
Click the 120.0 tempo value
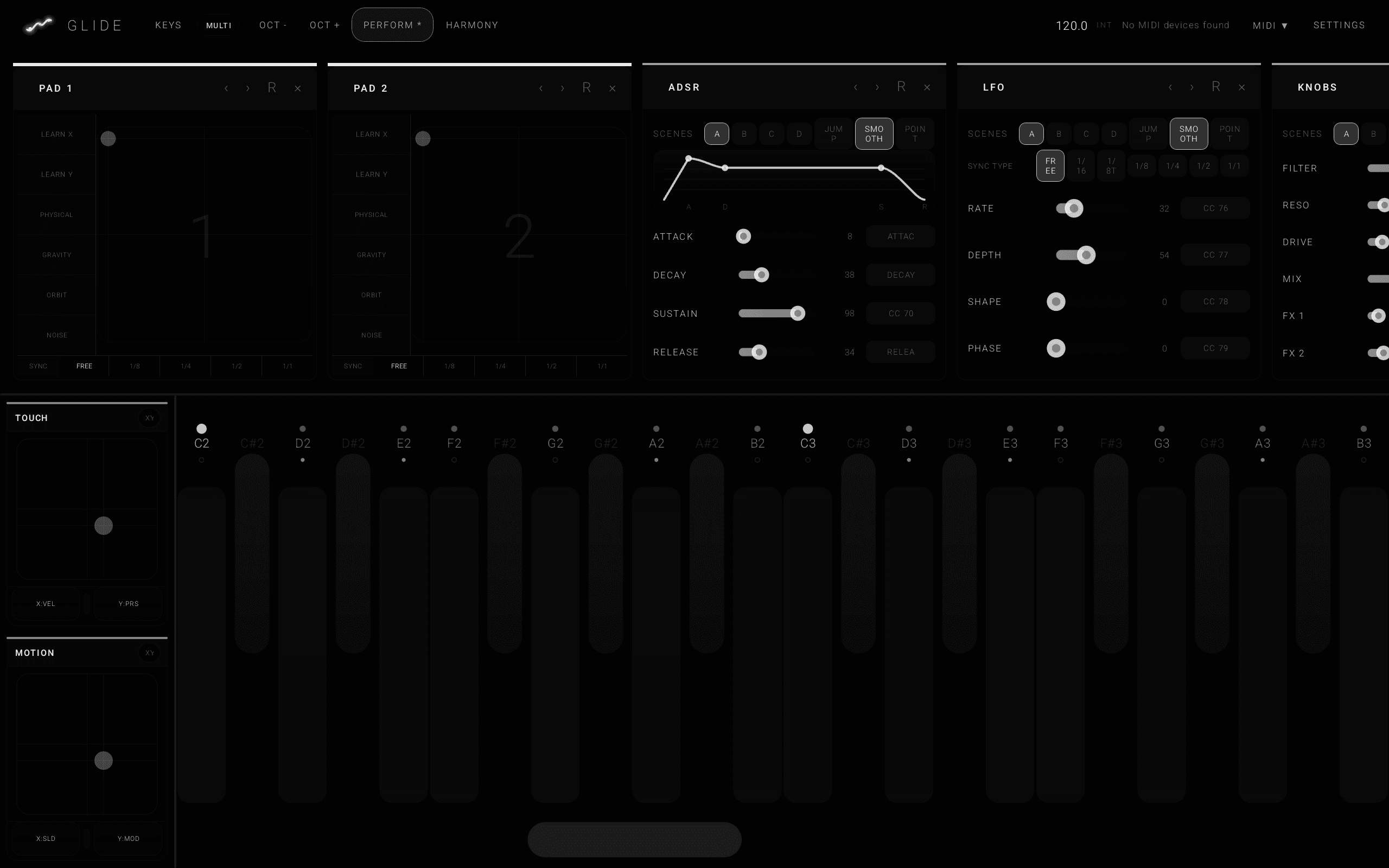click(x=1071, y=26)
